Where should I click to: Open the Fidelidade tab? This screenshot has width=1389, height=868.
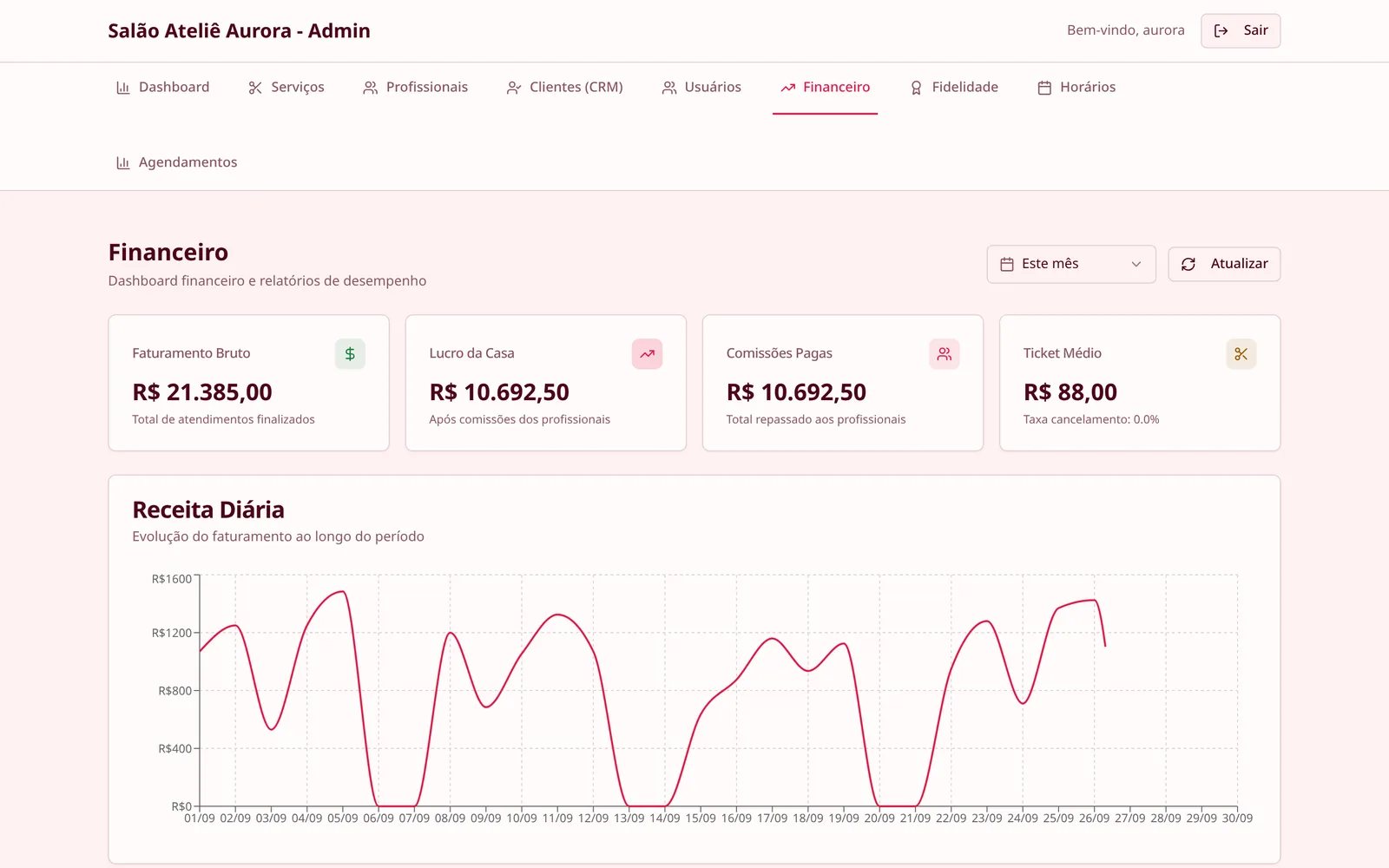pyautogui.click(x=954, y=88)
